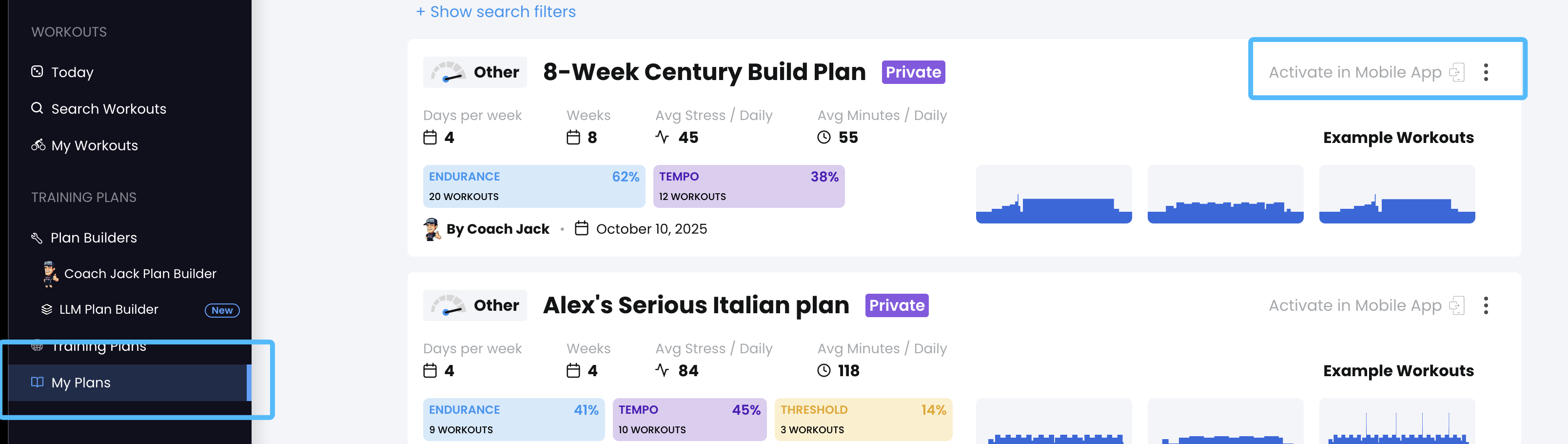Click the first example workout thumbnail
This screenshot has height=444, width=1568.
(1053, 194)
